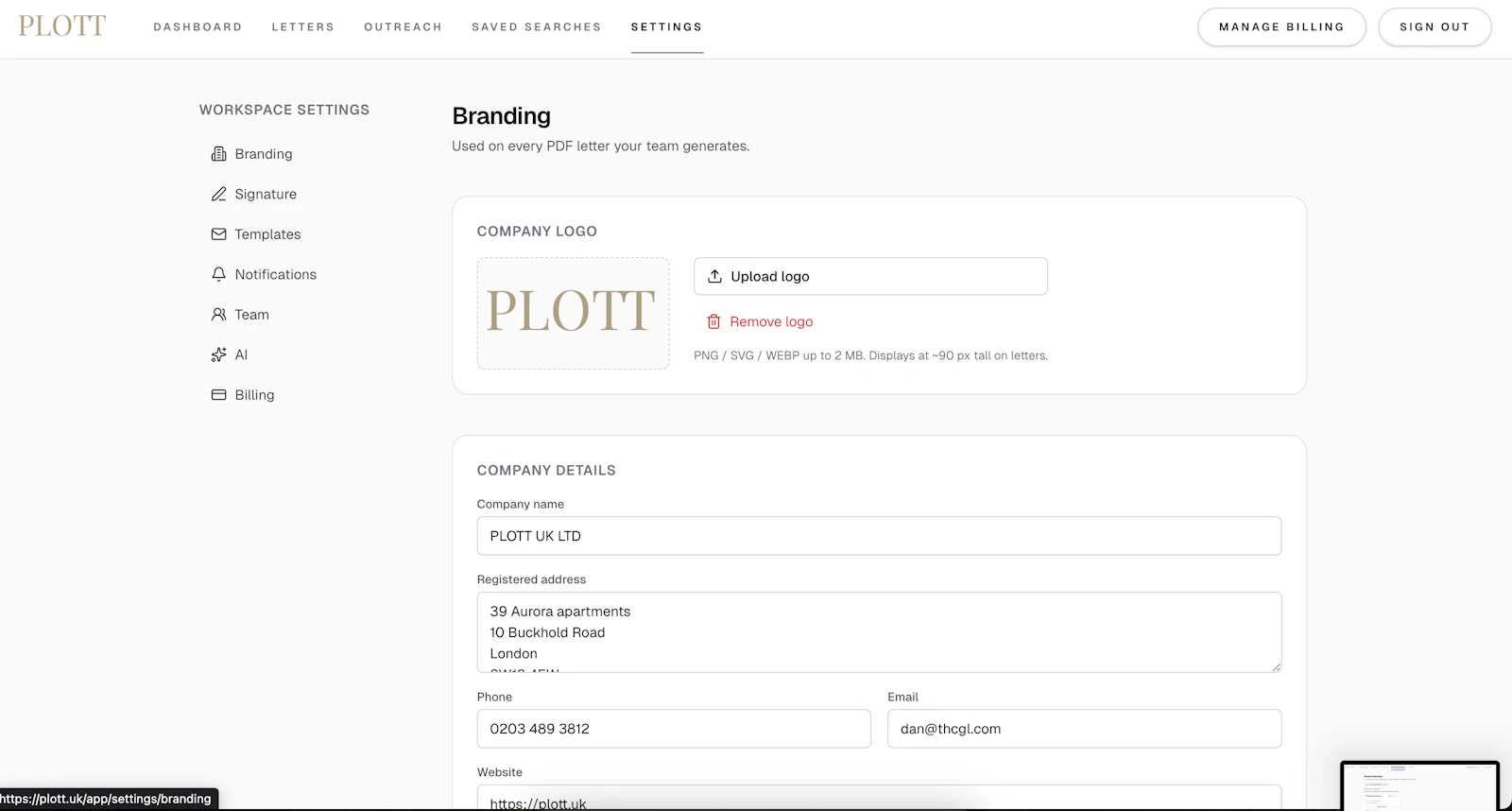Open AI settings in sidebar
This screenshot has width=1512, height=811.
point(230,354)
